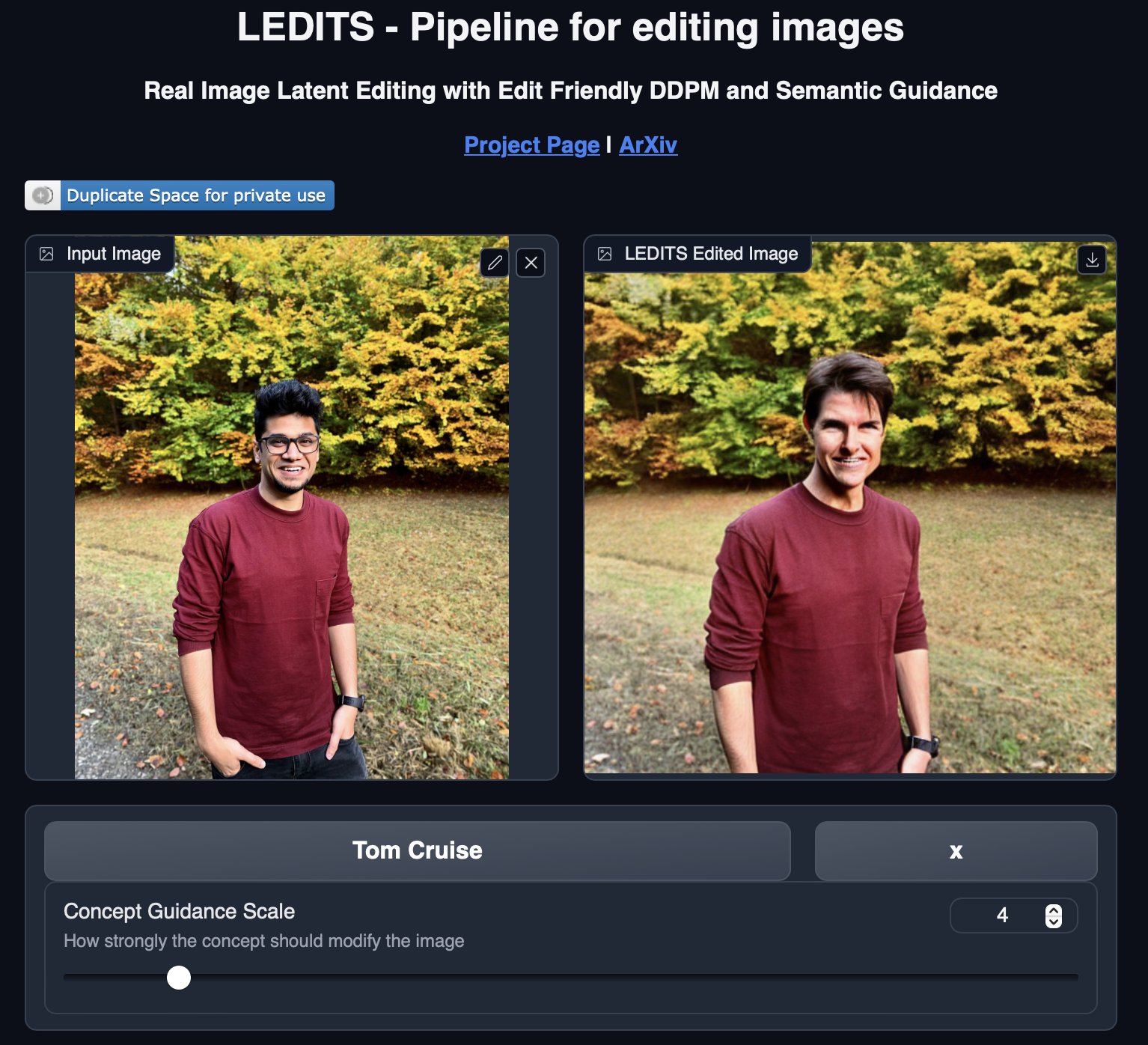Screen dimensions: 1148x1045
Task: Click the Duplicate Space badge icon
Action: pos(43,195)
